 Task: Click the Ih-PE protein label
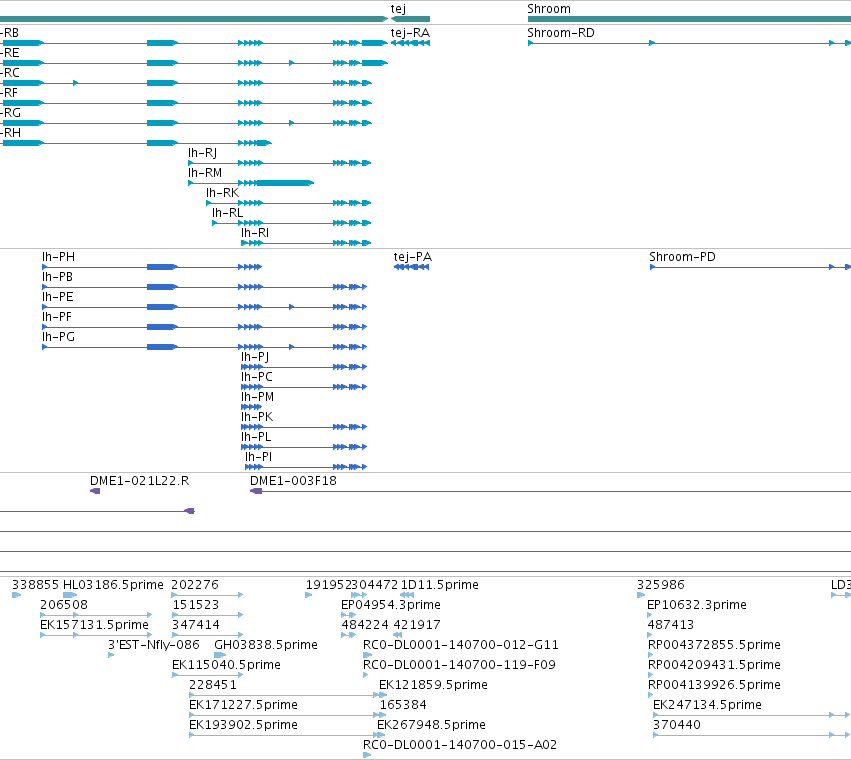(x=58, y=297)
